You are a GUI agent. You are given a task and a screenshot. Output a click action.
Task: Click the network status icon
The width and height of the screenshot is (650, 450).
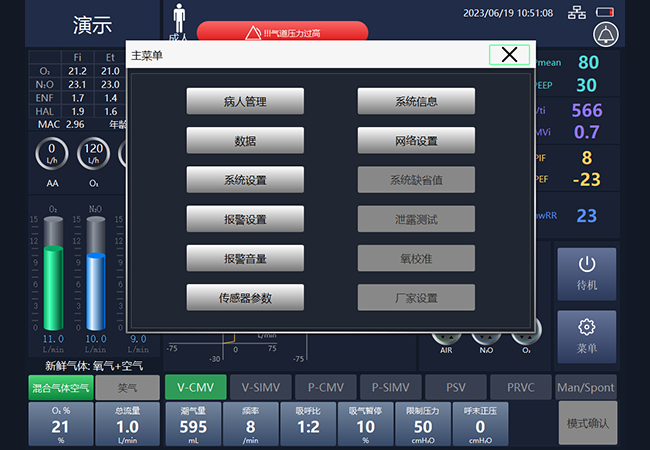[x=577, y=13]
